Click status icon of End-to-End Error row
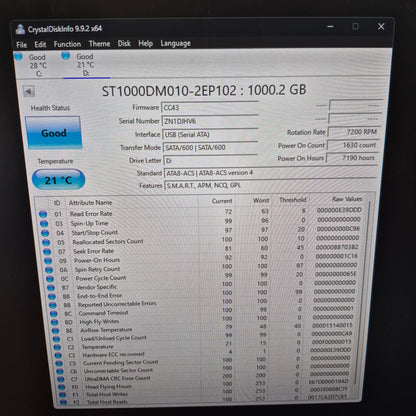416x416 pixels. [52, 296]
